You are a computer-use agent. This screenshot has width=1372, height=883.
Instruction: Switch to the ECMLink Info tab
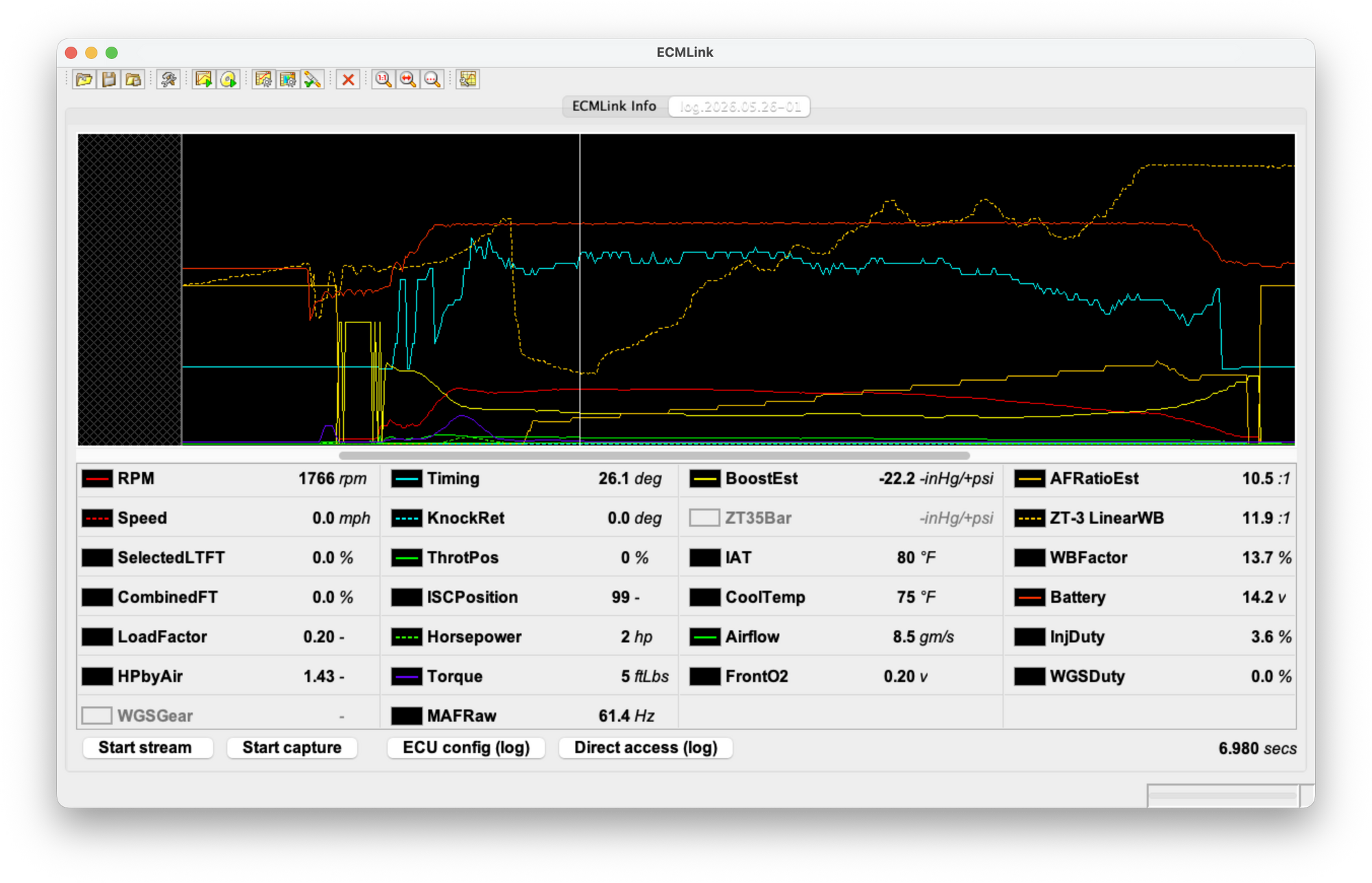[614, 106]
